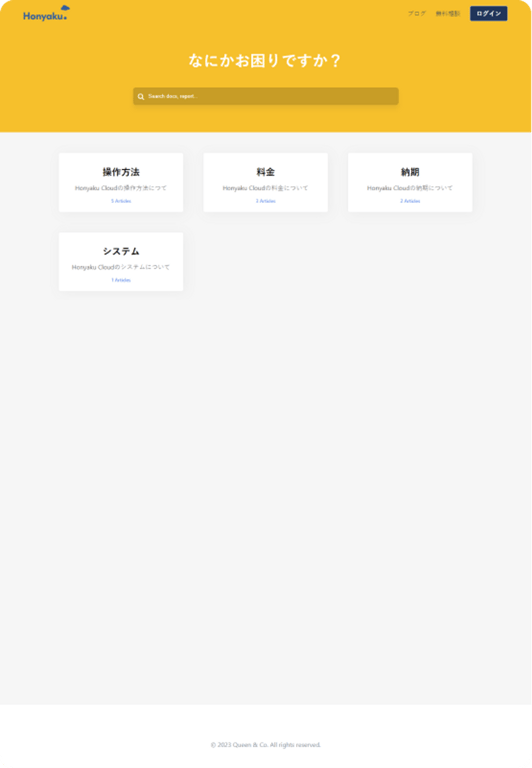The image size is (532, 768).
Task: Click the ログイン button
Action: (488, 14)
